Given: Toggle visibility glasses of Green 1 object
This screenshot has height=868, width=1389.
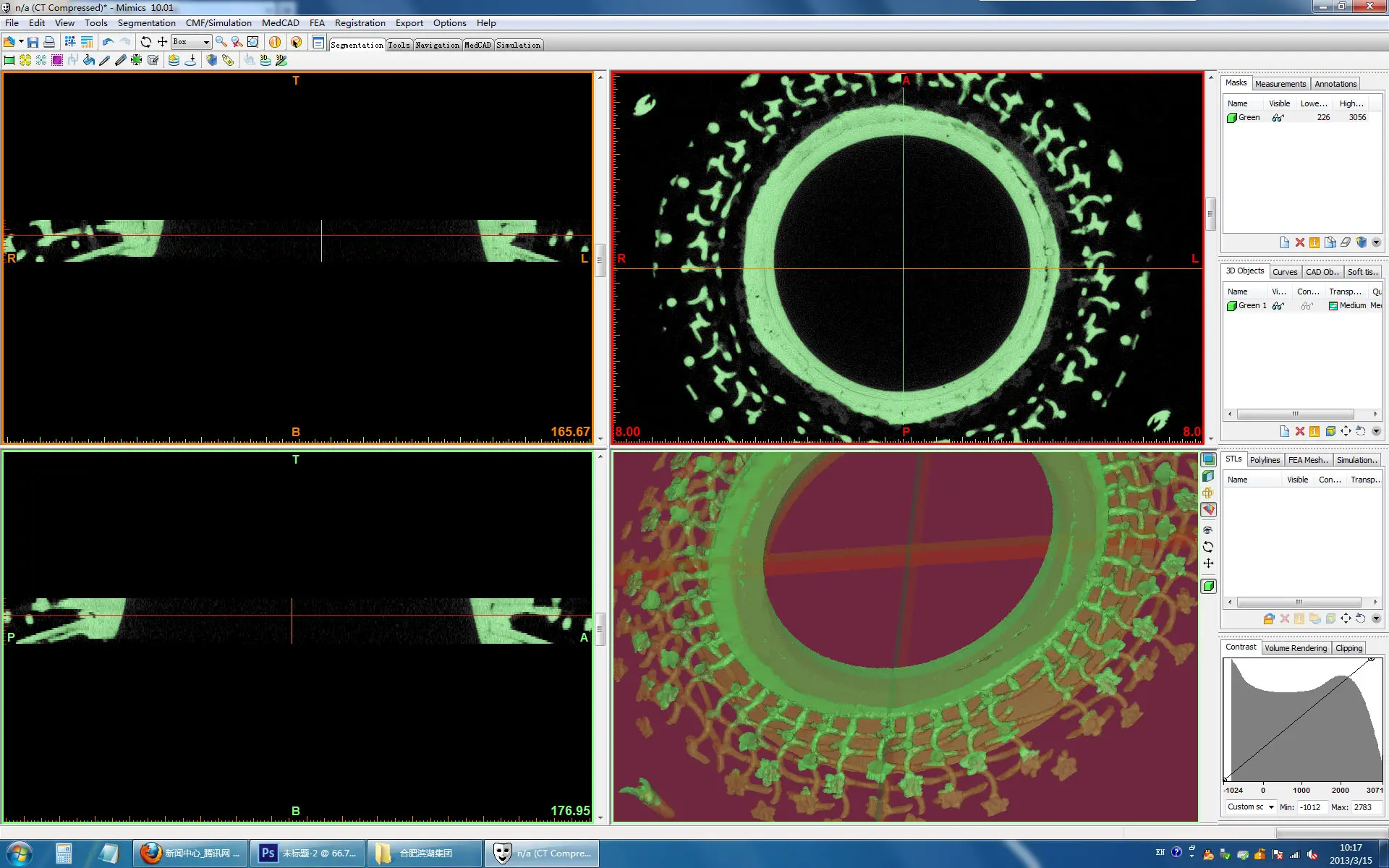Looking at the screenshot, I should (1278, 306).
